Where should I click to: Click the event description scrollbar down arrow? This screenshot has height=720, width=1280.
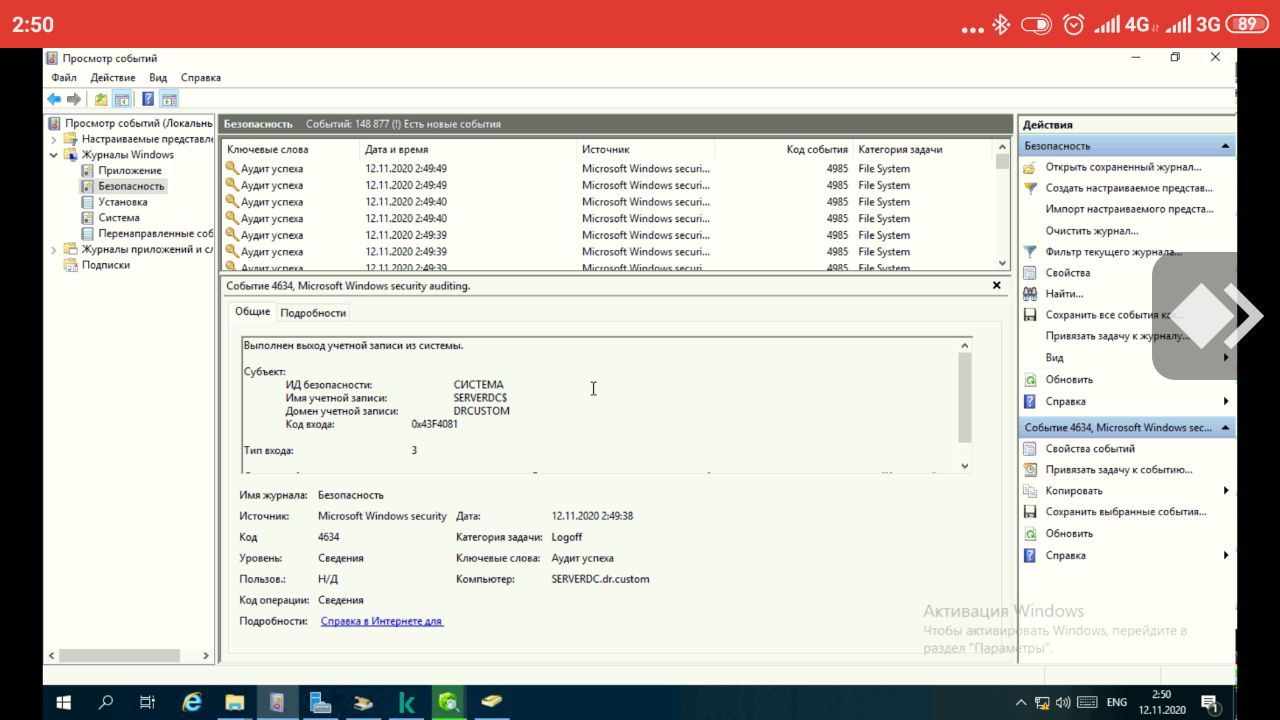(x=964, y=466)
